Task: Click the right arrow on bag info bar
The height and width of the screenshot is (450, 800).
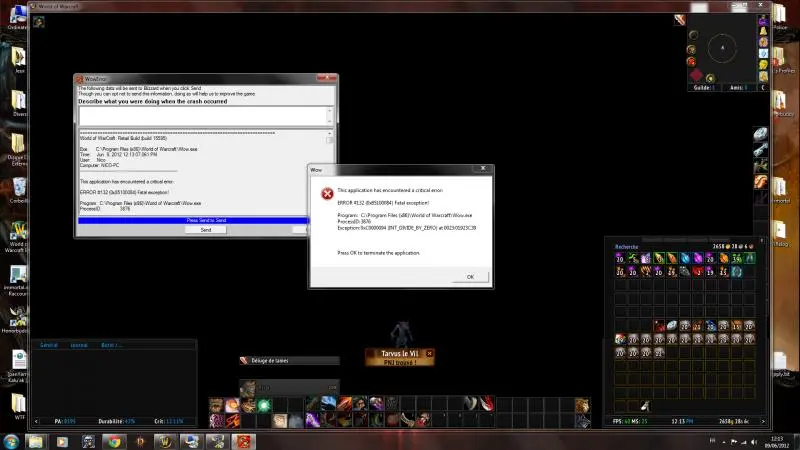Action: pos(763,421)
